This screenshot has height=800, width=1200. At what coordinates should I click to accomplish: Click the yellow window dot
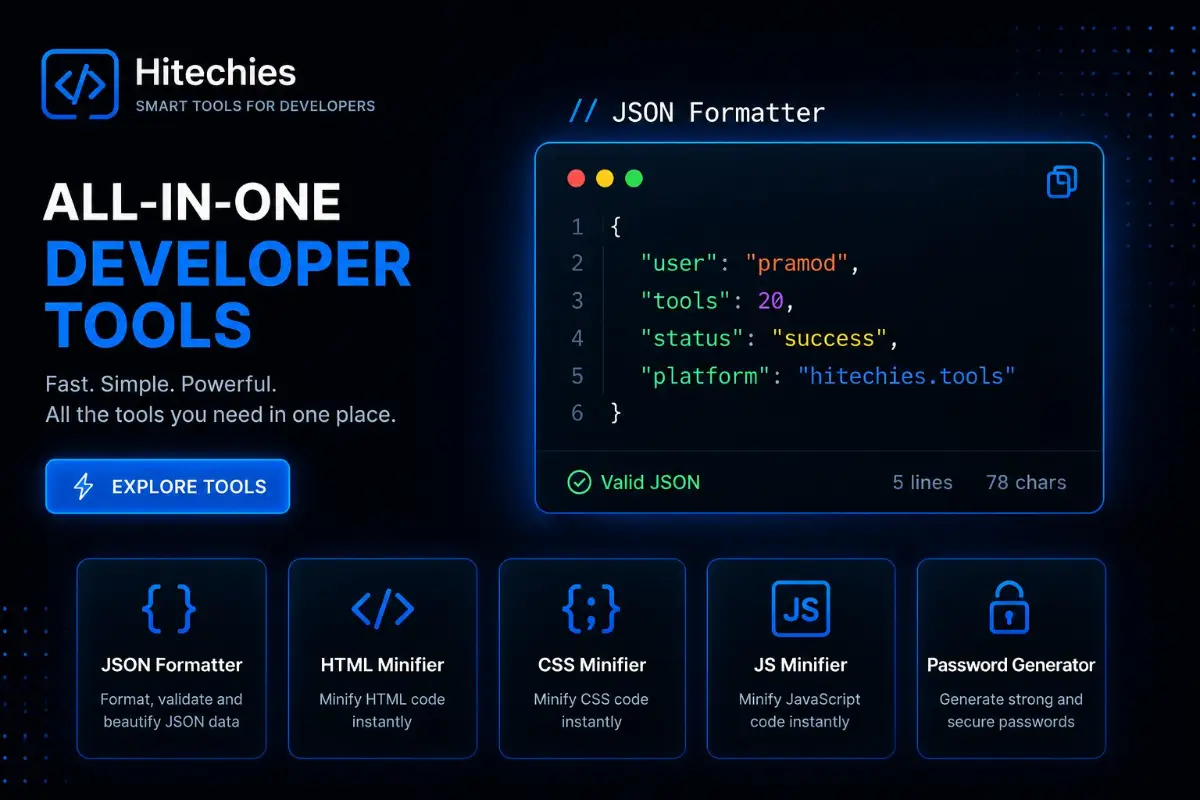[605, 179]
